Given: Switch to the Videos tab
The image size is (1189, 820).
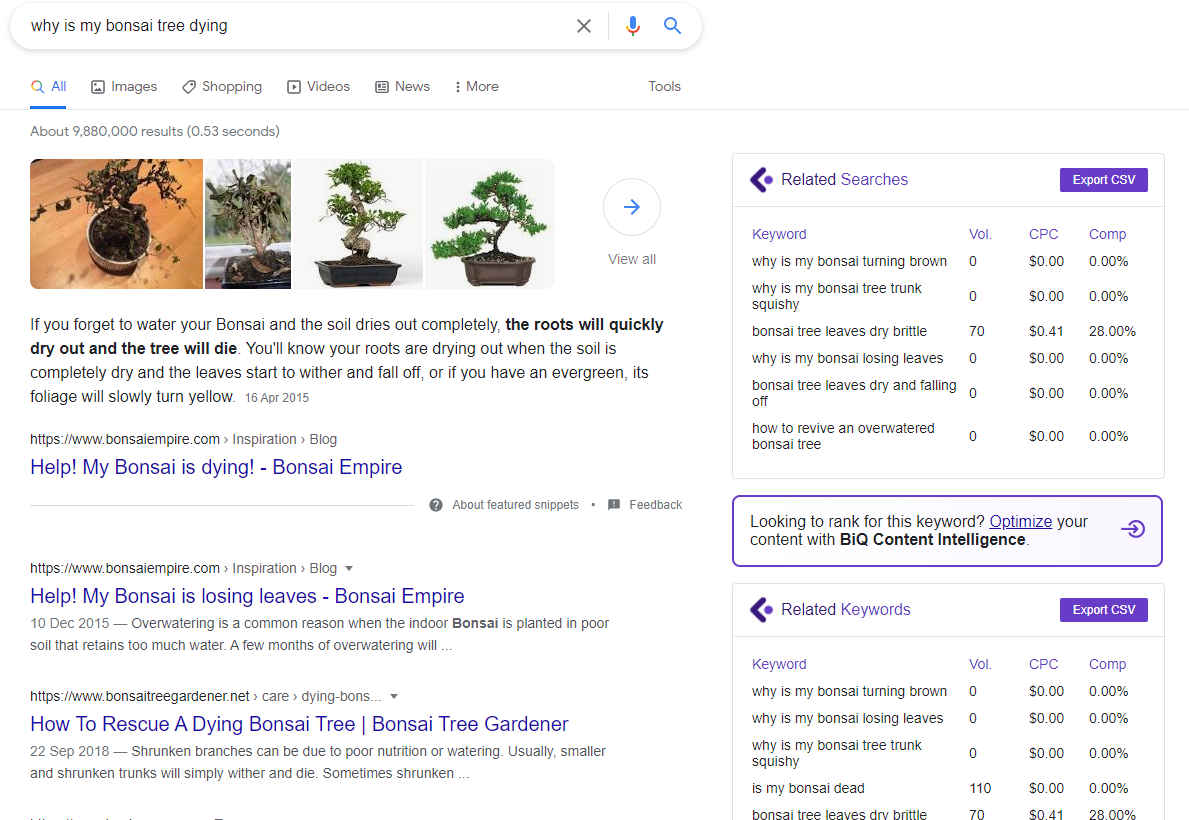Looking at the screenshot, I should pyautogui.click(x=318, y=86).
